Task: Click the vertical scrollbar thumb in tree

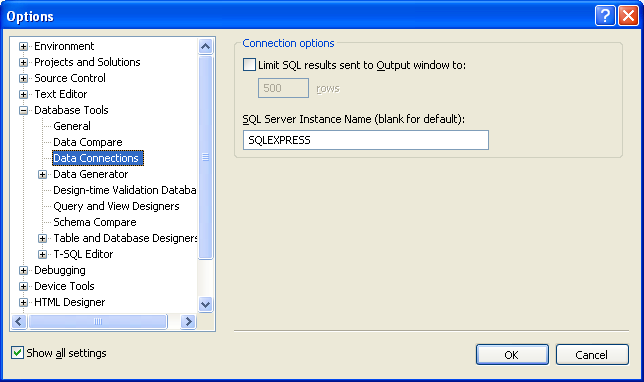Action: 205,157
